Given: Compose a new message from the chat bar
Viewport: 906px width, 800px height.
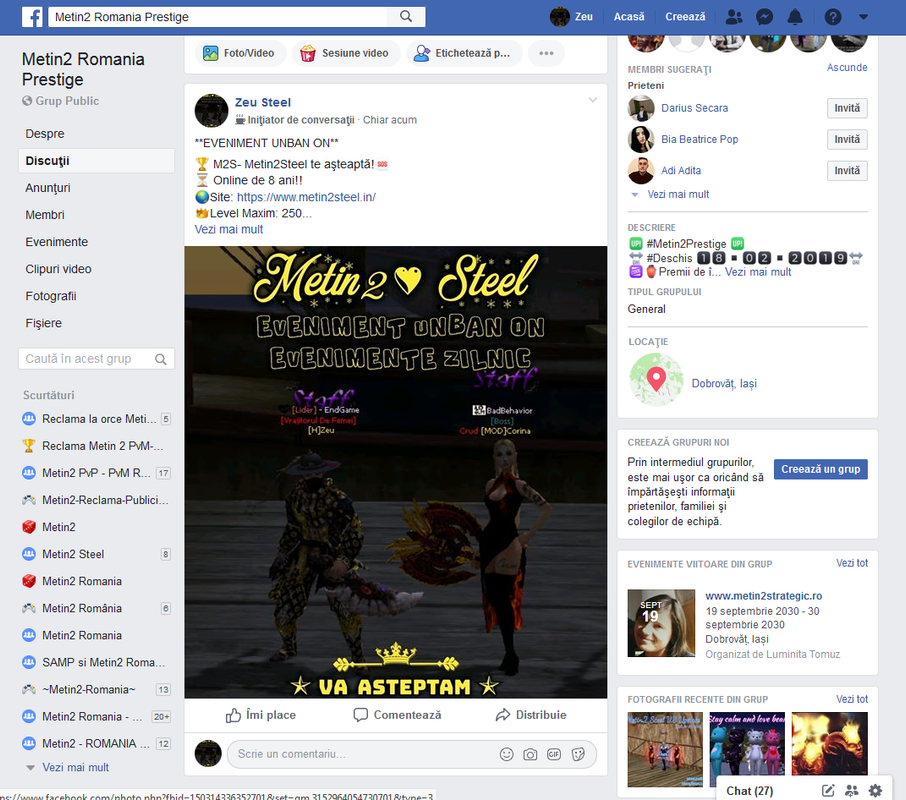Looking at the screenshot, I should click(828, 791).
